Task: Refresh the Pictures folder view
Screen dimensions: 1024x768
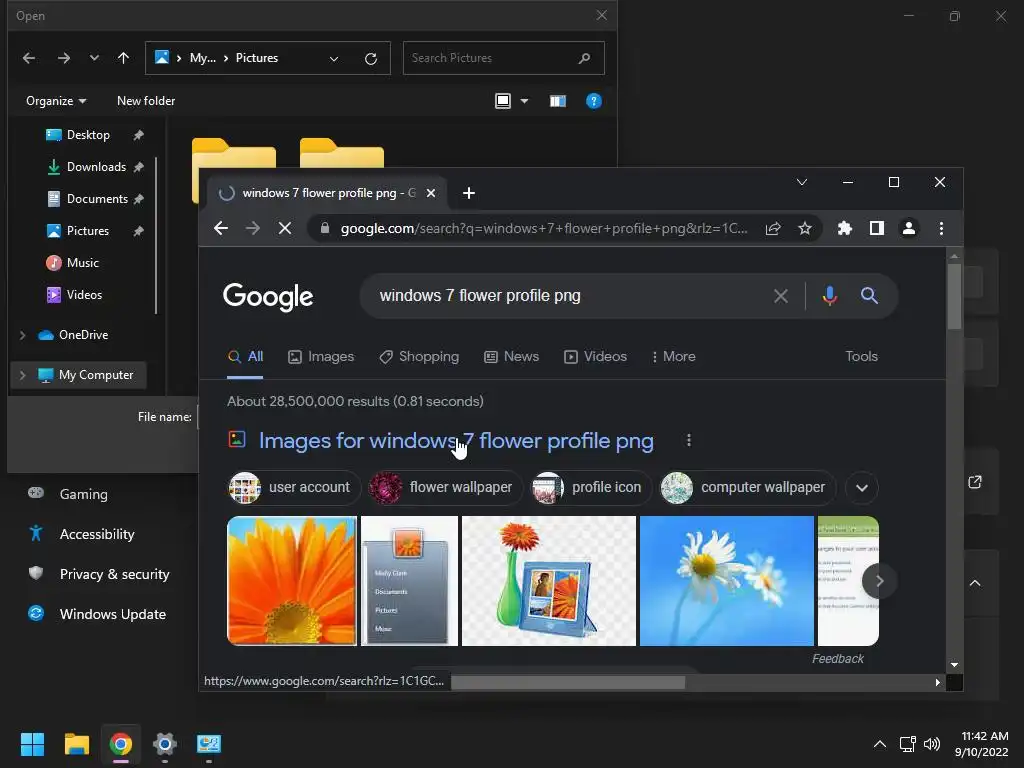Action: coord(371,59)
